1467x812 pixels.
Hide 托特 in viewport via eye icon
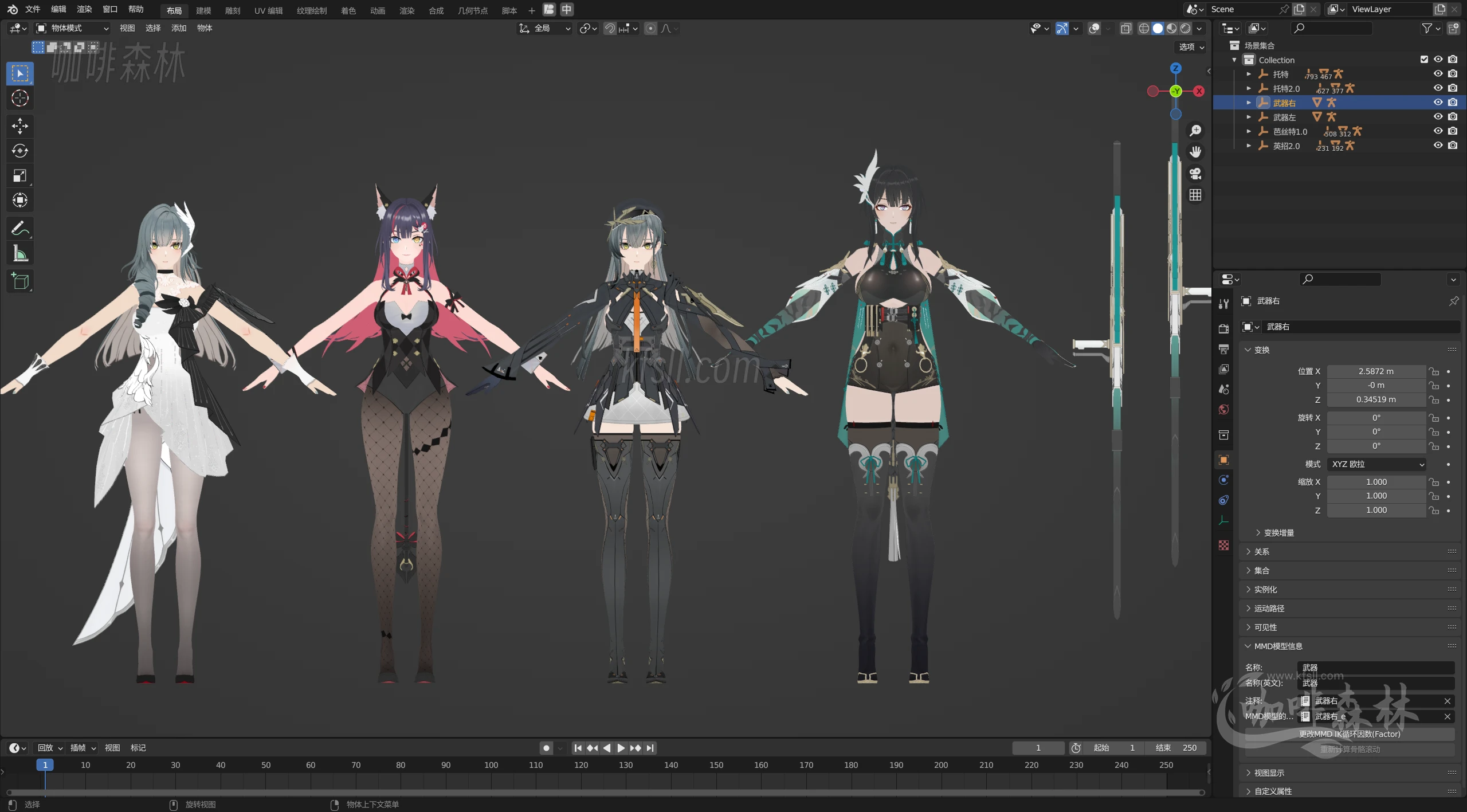click(x=1438, y=74)
